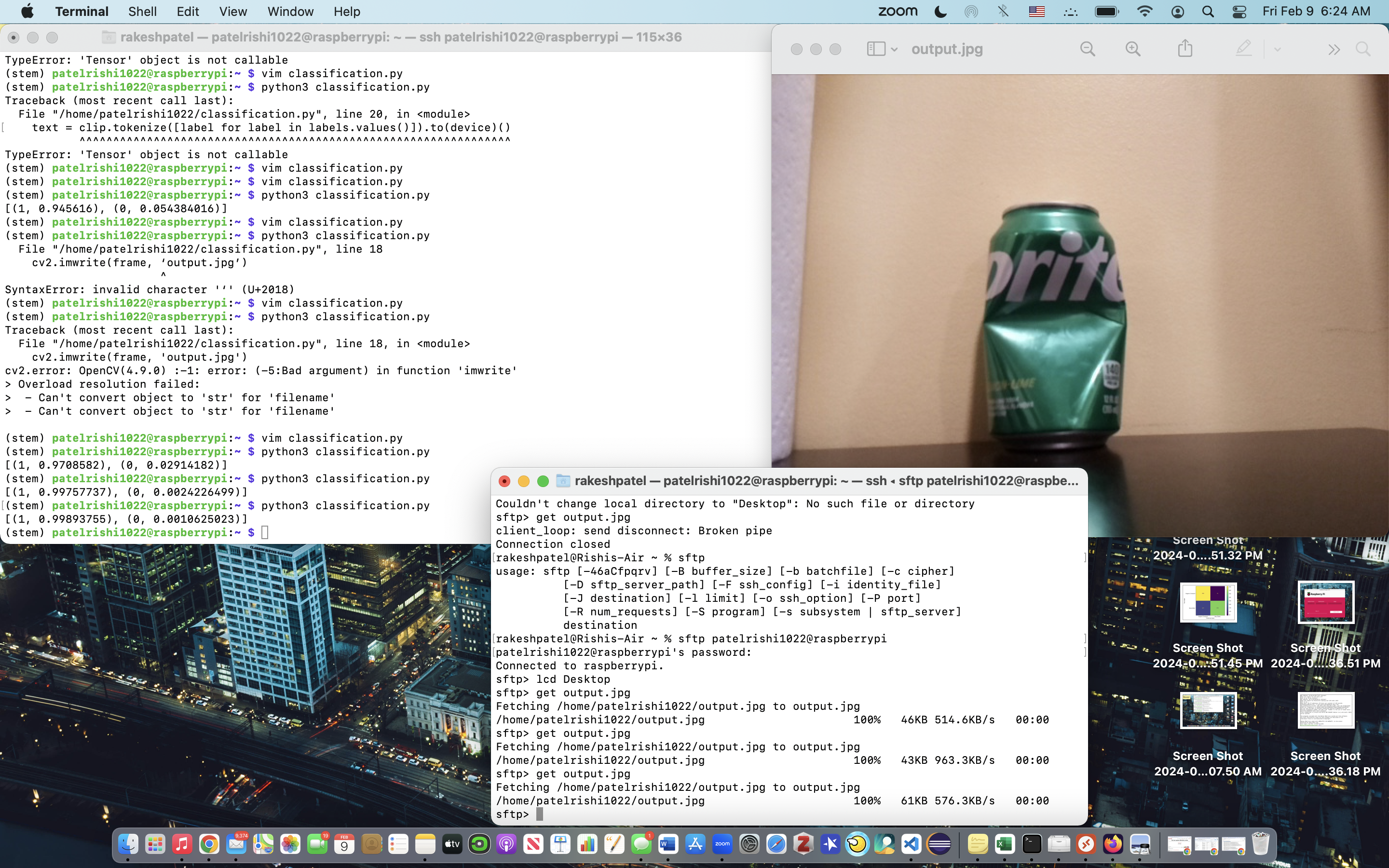The height and width of the screenshot is (868, 1389).
Task: Click the Share button in Preview toolbar
Action: point(1185,48)
